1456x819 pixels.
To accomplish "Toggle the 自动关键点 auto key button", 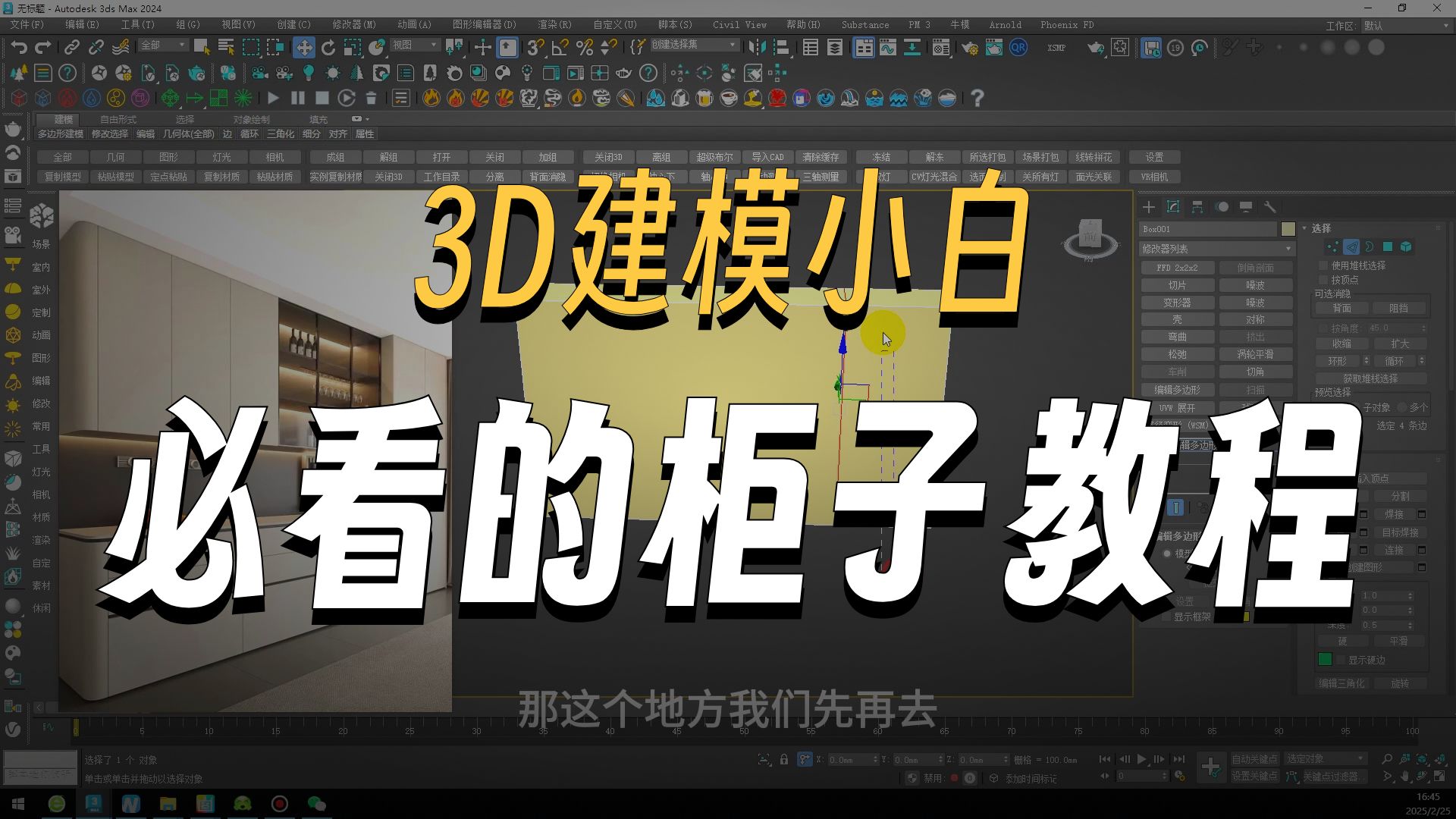I will 1255,758.
